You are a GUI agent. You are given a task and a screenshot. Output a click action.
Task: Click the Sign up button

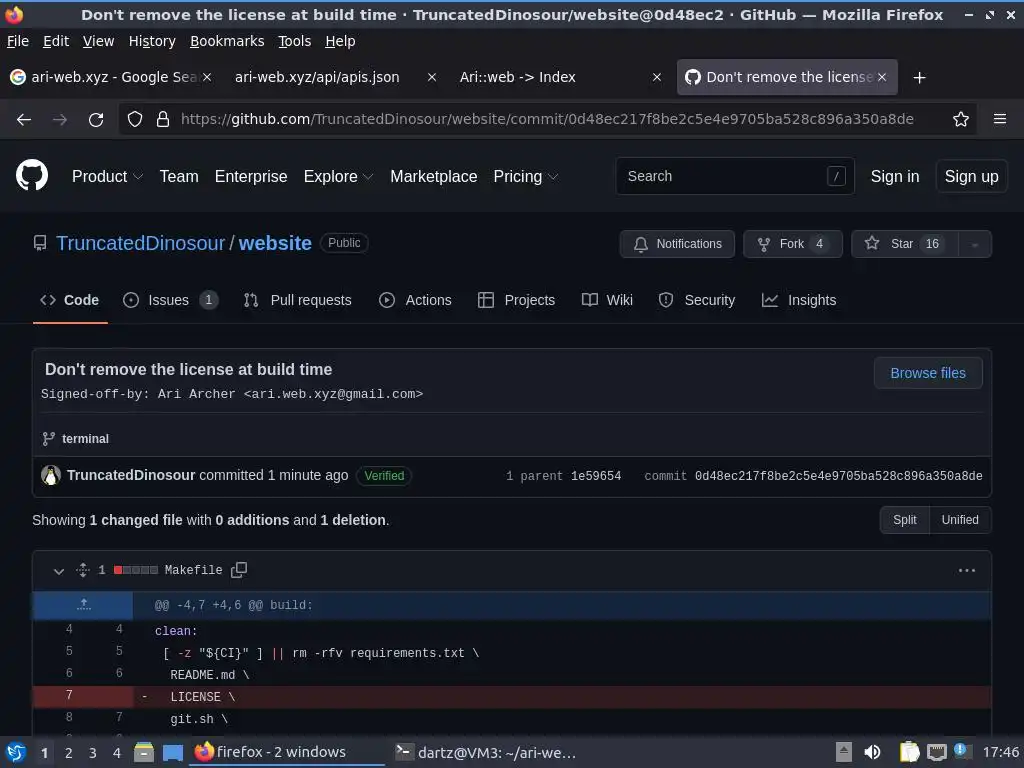coord(971,176)
